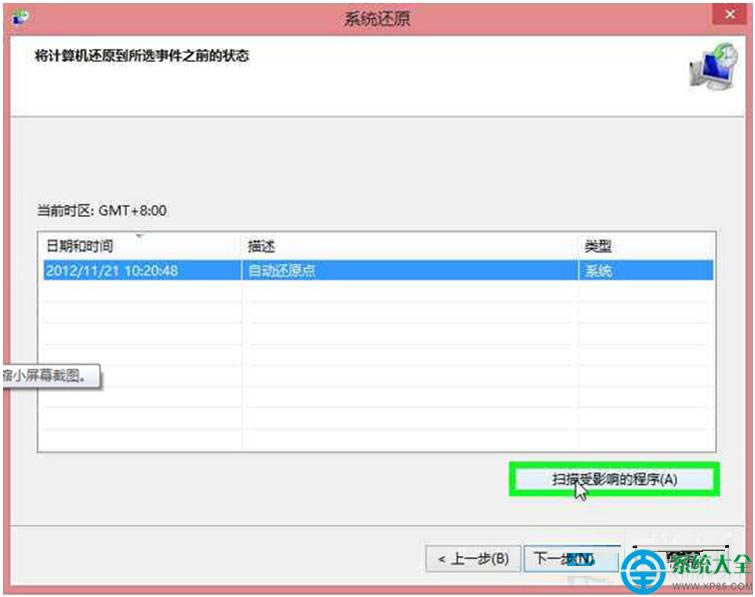
Task: Sort by 描述 column header
Action: 409,246
